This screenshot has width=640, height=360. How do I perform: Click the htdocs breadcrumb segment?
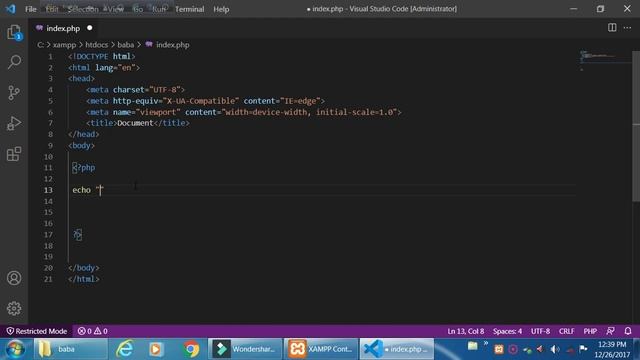tap(96, 45)
